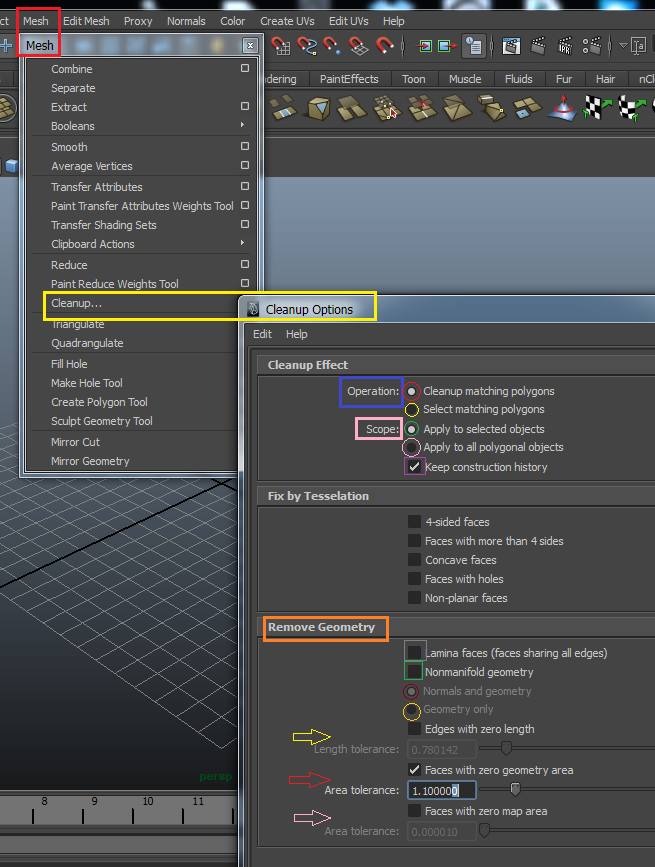The width and height of the screenshot is (655, 867).
Task: Click the geometry Area tolerance slider handle
Action: pos(515,789)
